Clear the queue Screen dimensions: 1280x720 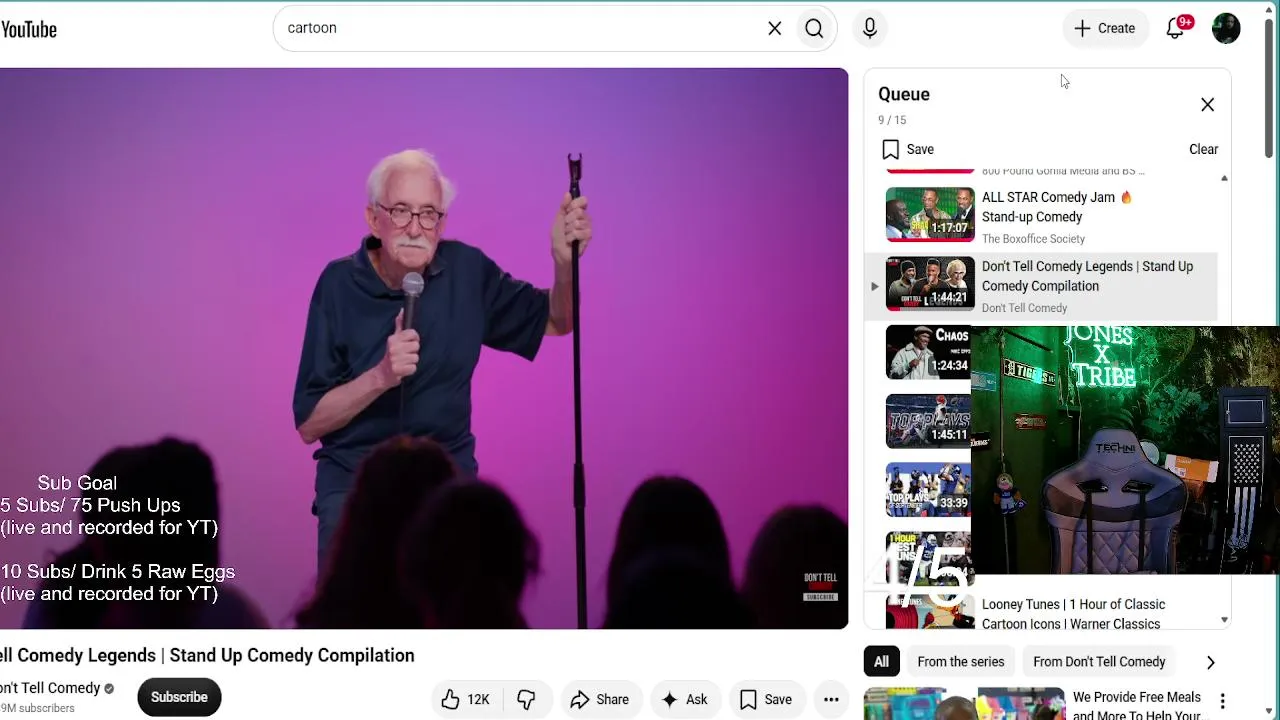pyautogui.click(x=1203, y=149)
